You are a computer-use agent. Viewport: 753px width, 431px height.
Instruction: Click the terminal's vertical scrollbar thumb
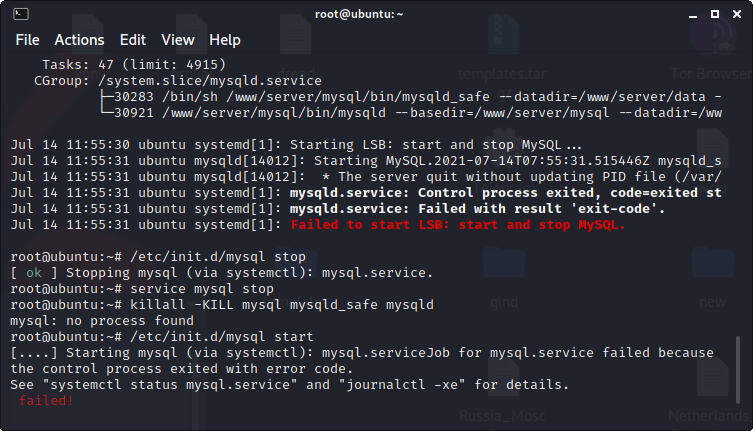tap(739, 376)
